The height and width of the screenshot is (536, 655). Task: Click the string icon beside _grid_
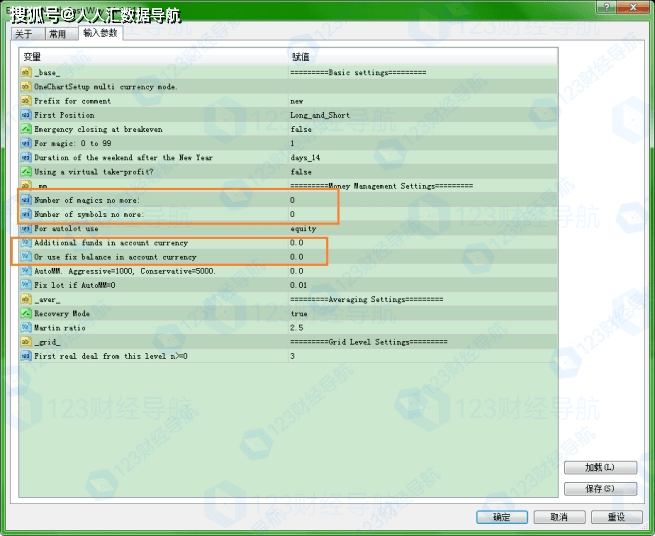click(x=26, y=342)
